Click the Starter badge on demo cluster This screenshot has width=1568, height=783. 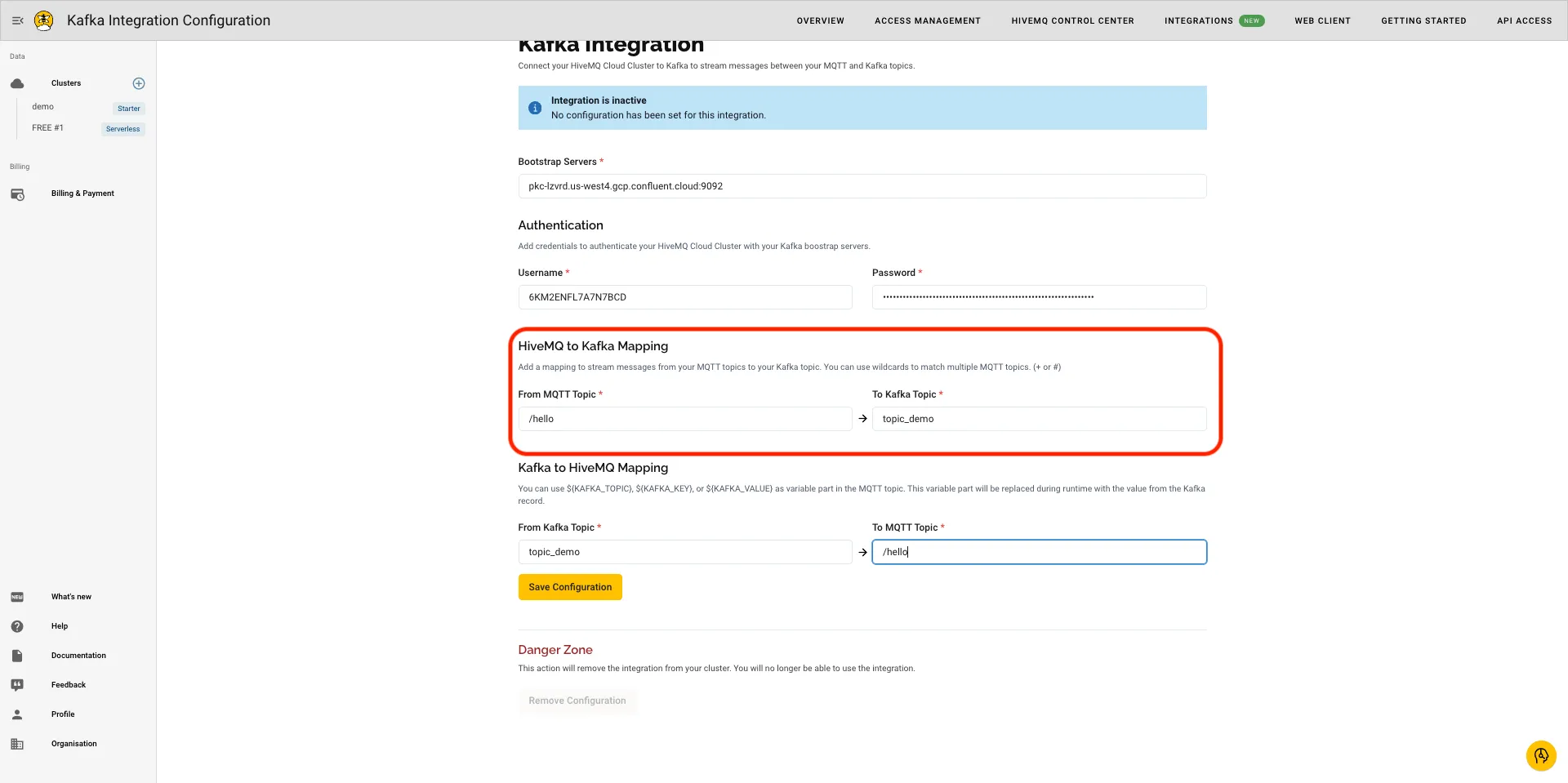point(129,108)
